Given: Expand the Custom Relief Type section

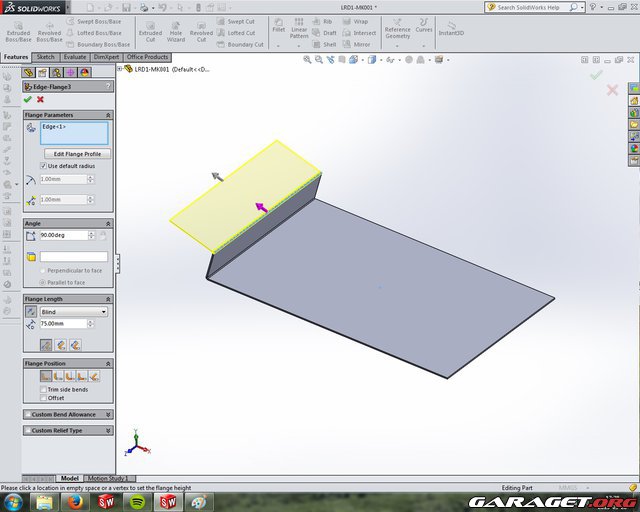Looking at the screenshot, I should point(67,431).
